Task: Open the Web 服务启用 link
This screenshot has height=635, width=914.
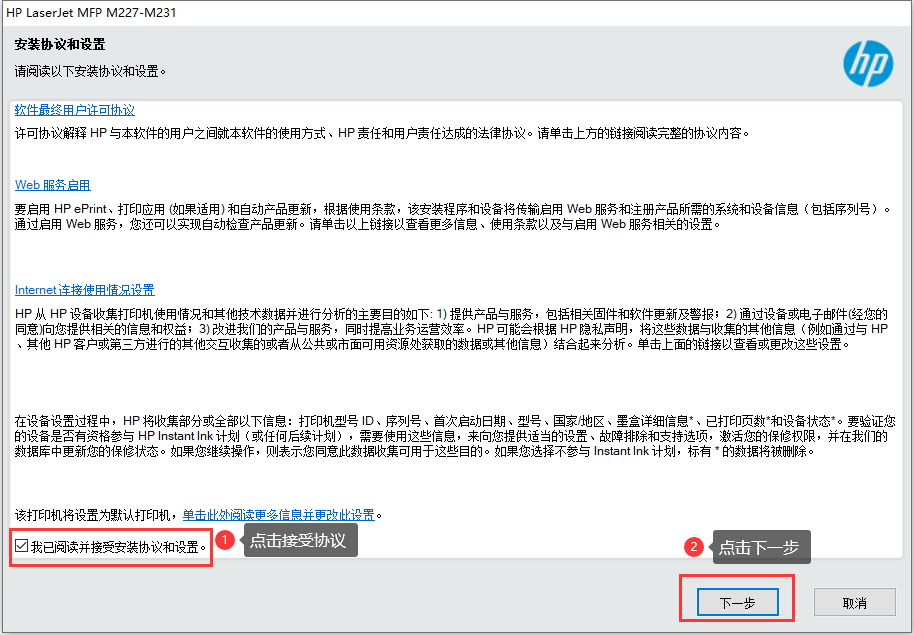Action: coord(53,185)
